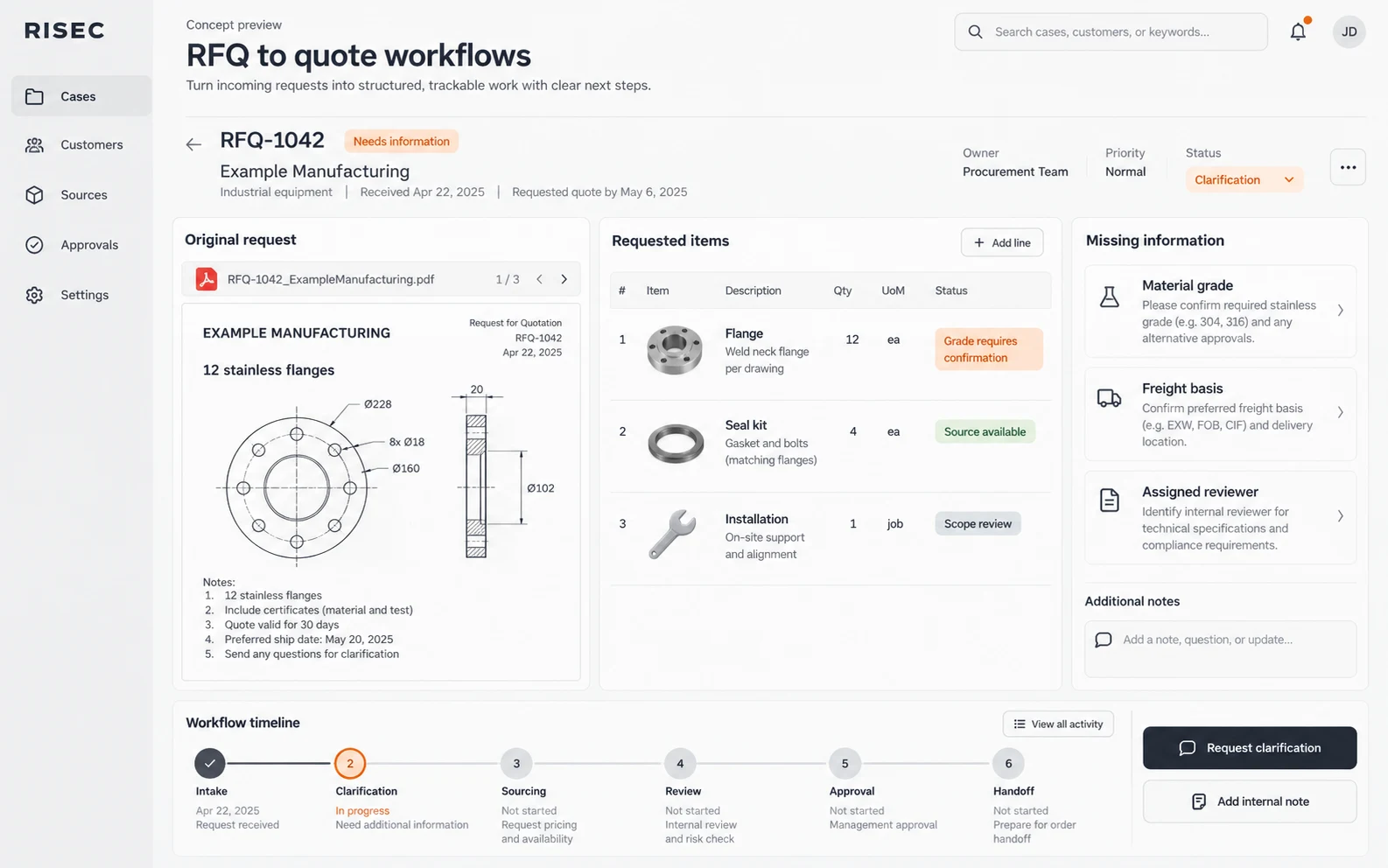The image size is (1388, 868).
Task: Click the Scope review status badge
Action: (x=978, y=523)
